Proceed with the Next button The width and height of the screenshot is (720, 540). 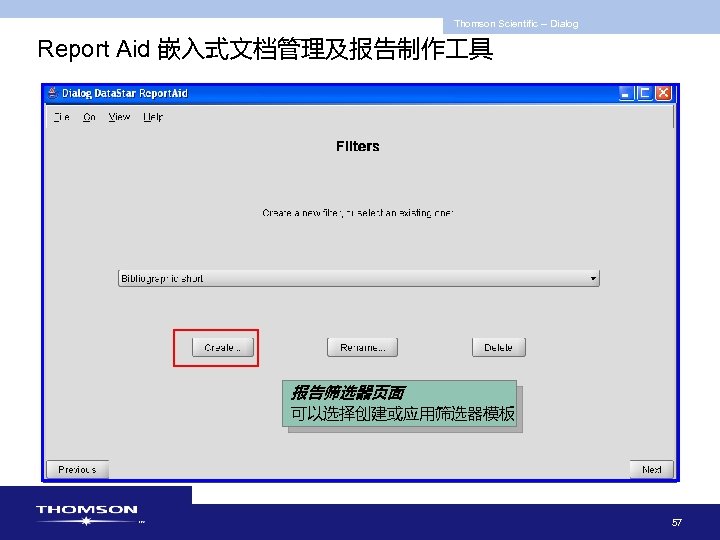[x=651, y=469]
